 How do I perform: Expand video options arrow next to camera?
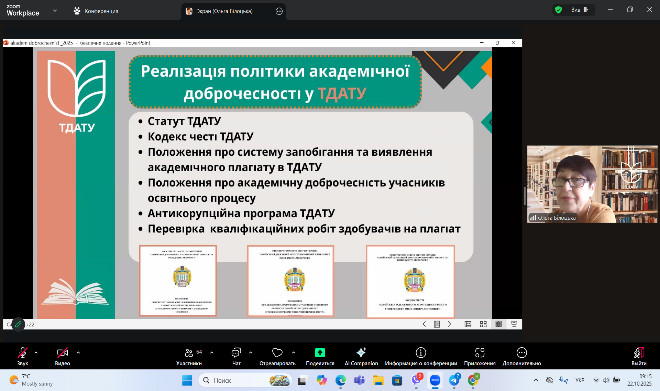pos(78,353)
